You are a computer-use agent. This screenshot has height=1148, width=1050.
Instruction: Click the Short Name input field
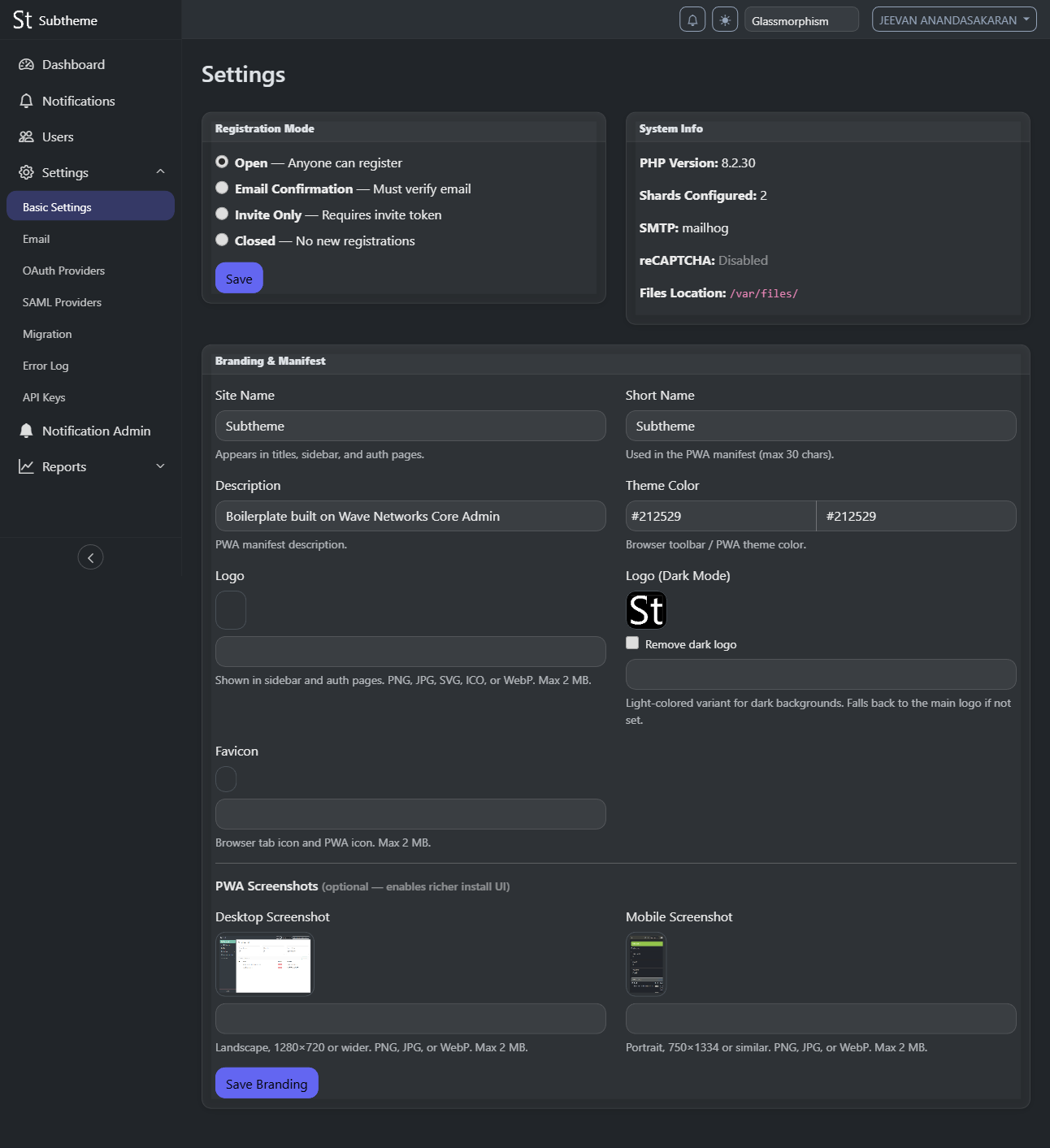coord(821,426)
